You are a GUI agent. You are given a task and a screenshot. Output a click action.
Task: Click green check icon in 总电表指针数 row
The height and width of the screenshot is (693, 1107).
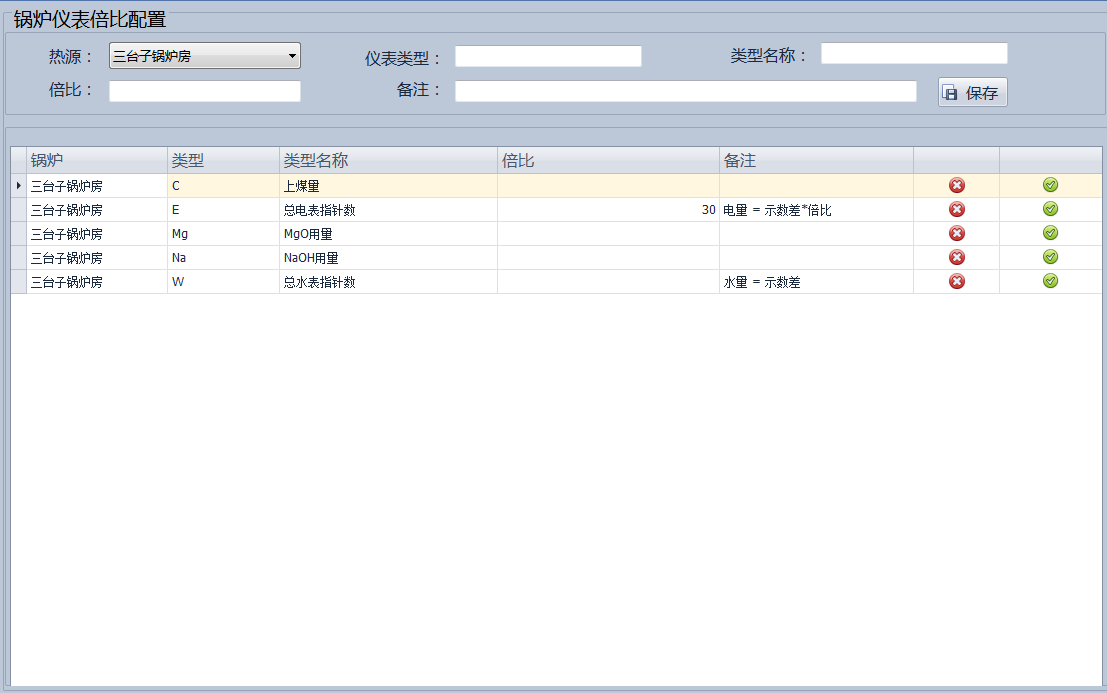tap(1050, 209)
